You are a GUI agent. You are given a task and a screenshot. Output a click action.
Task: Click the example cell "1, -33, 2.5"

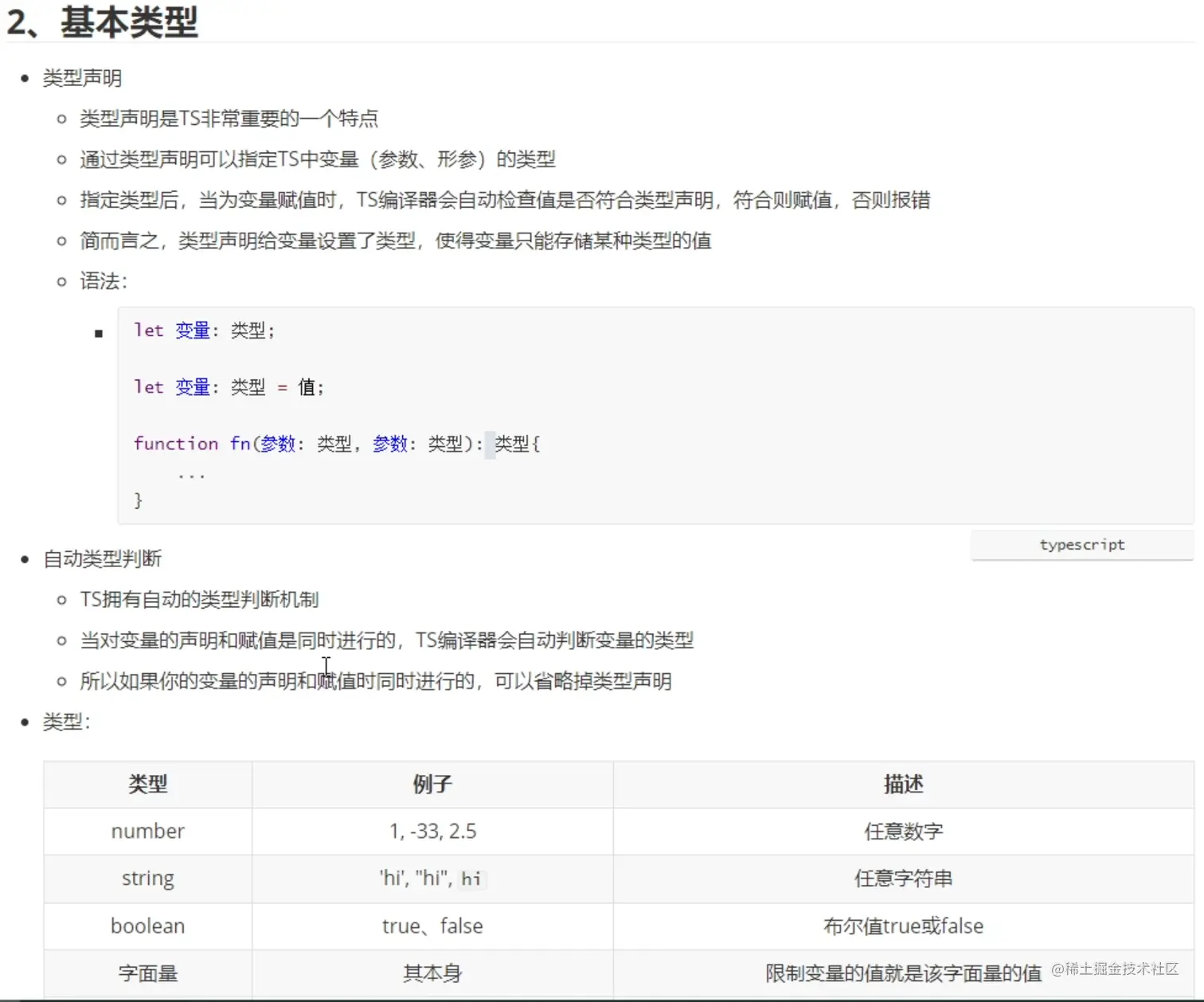click(x=432, y=832)
